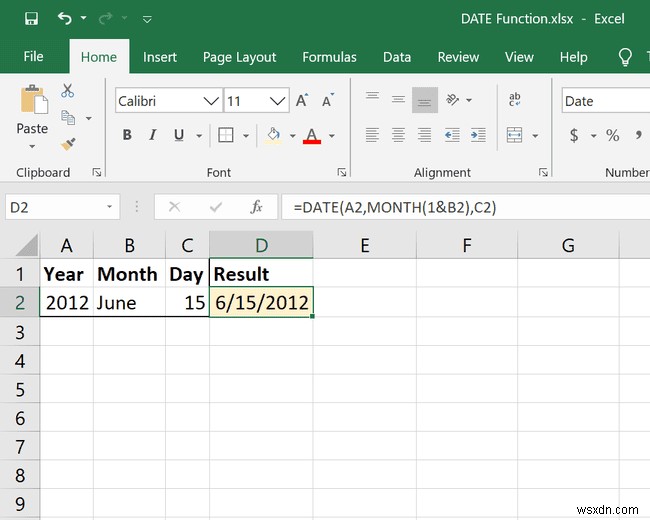Open the Date number format dropdown
Screen dimensions: 650x520
(x=606, y=101)
